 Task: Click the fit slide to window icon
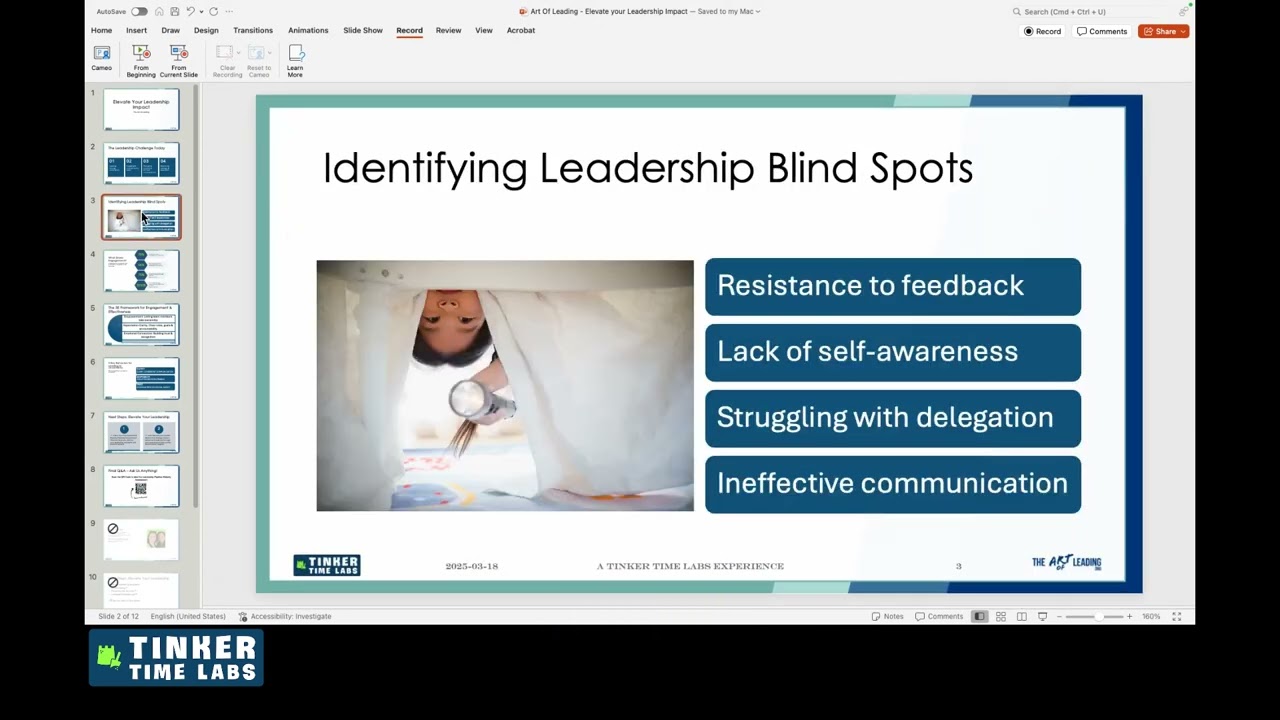pos(1177,616)
